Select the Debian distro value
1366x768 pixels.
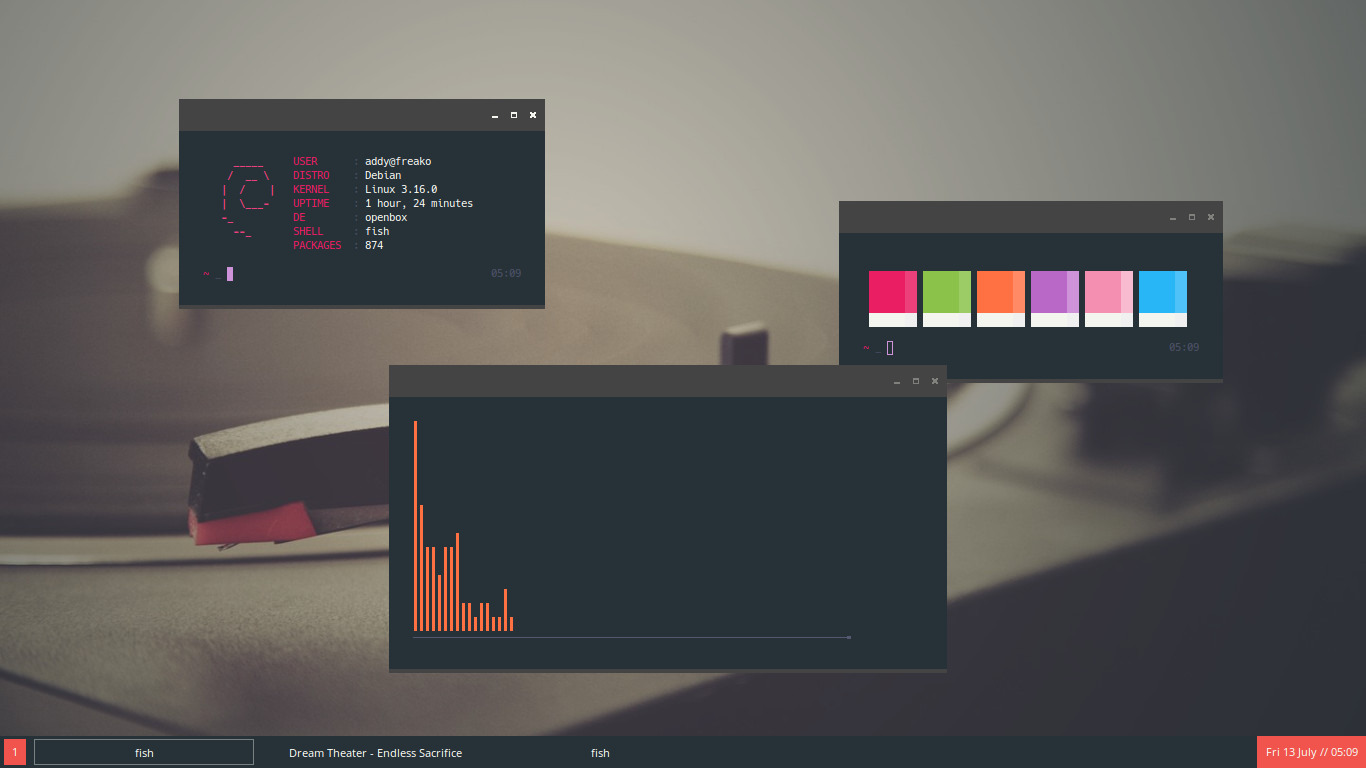click(x=383, y=175)
